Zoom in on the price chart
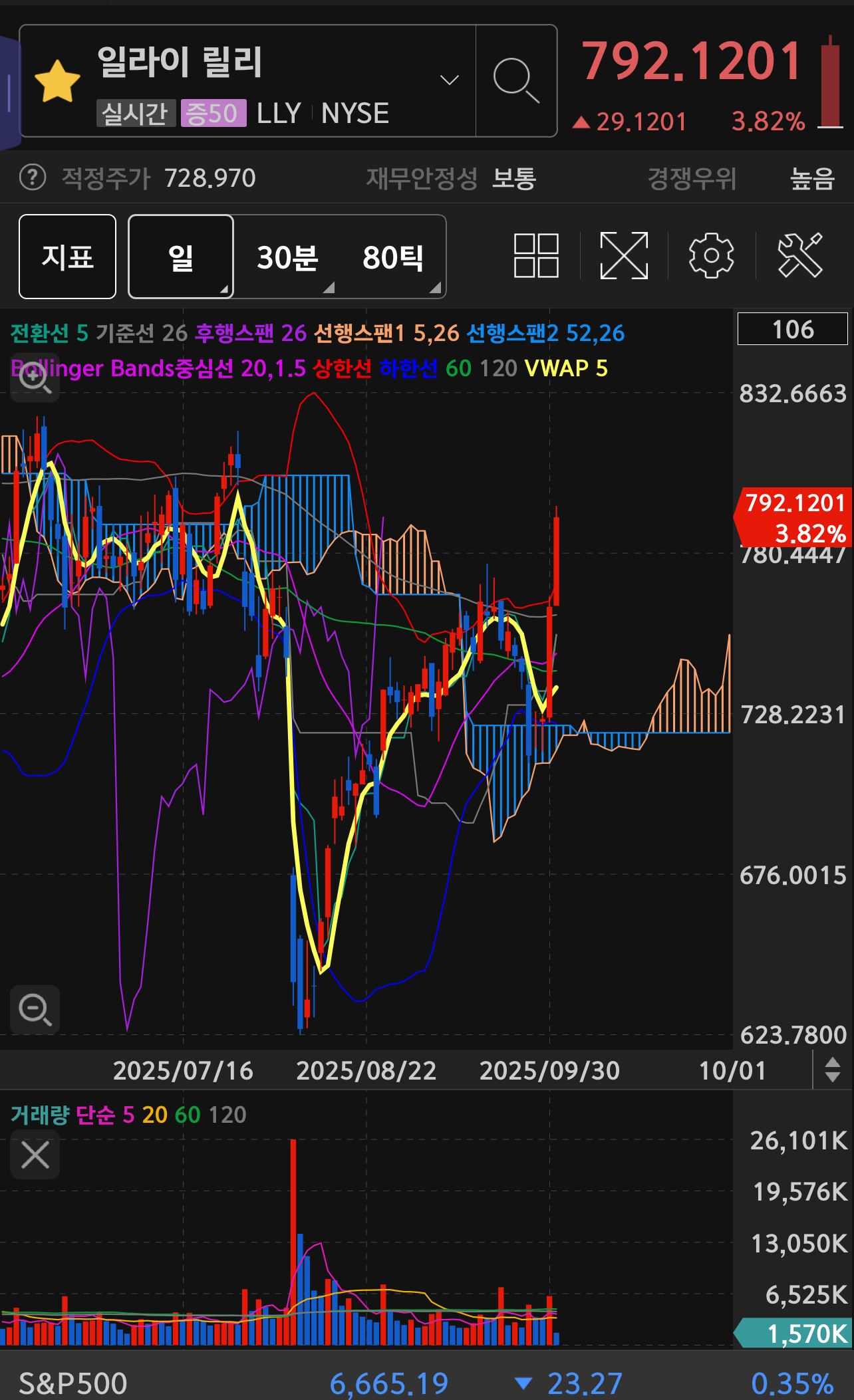 [x=35, y=378]
